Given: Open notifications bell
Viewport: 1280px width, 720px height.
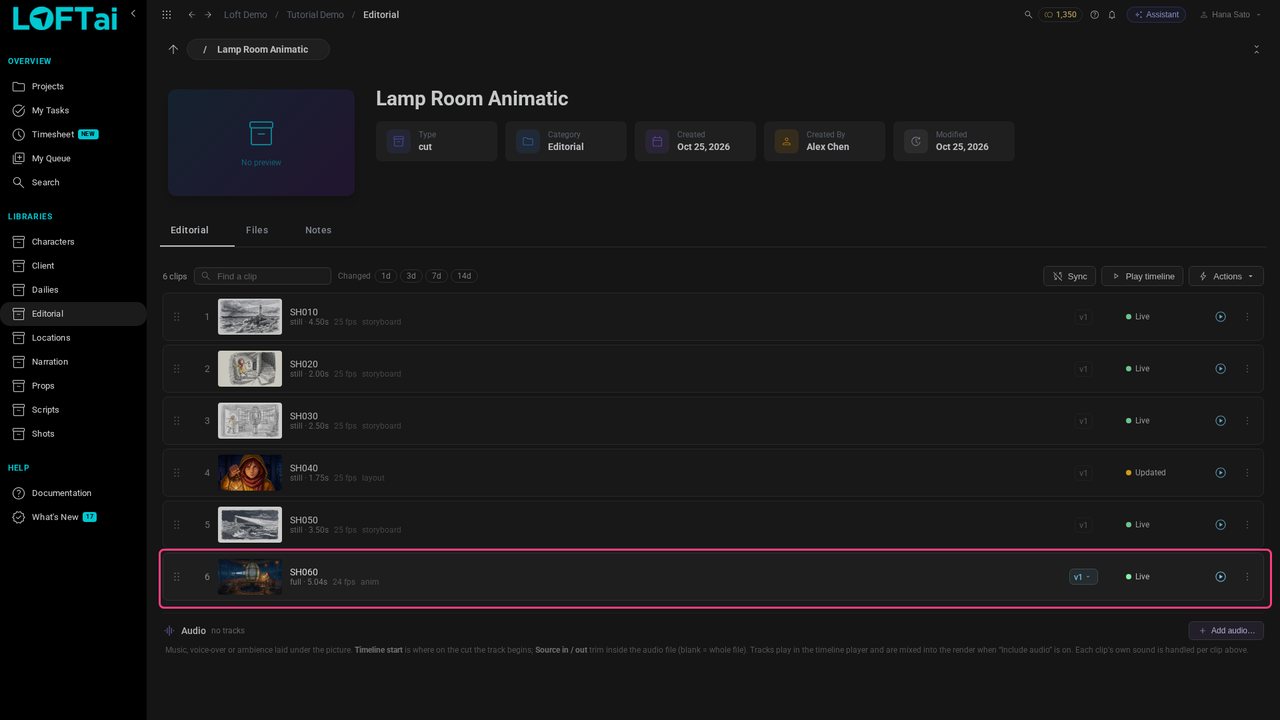Looking at the screenshot, I should (x=1111, y=15).
